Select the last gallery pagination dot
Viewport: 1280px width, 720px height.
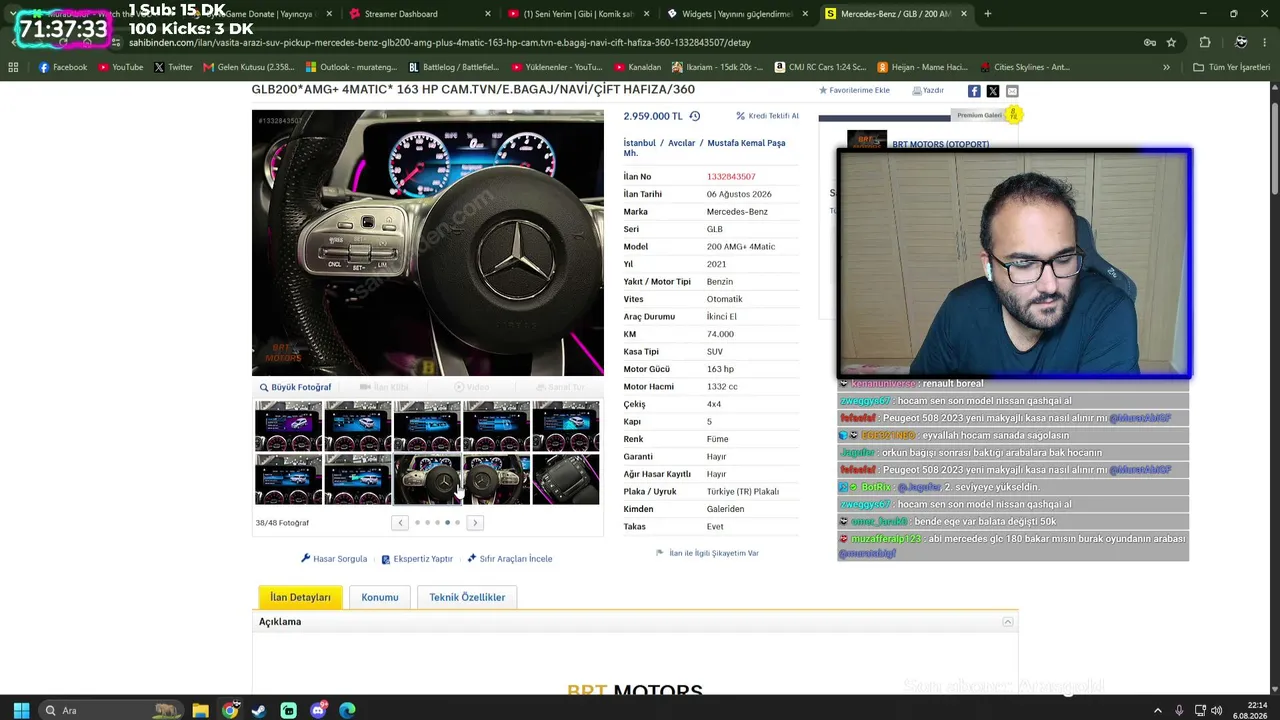[x=457, y=523]
